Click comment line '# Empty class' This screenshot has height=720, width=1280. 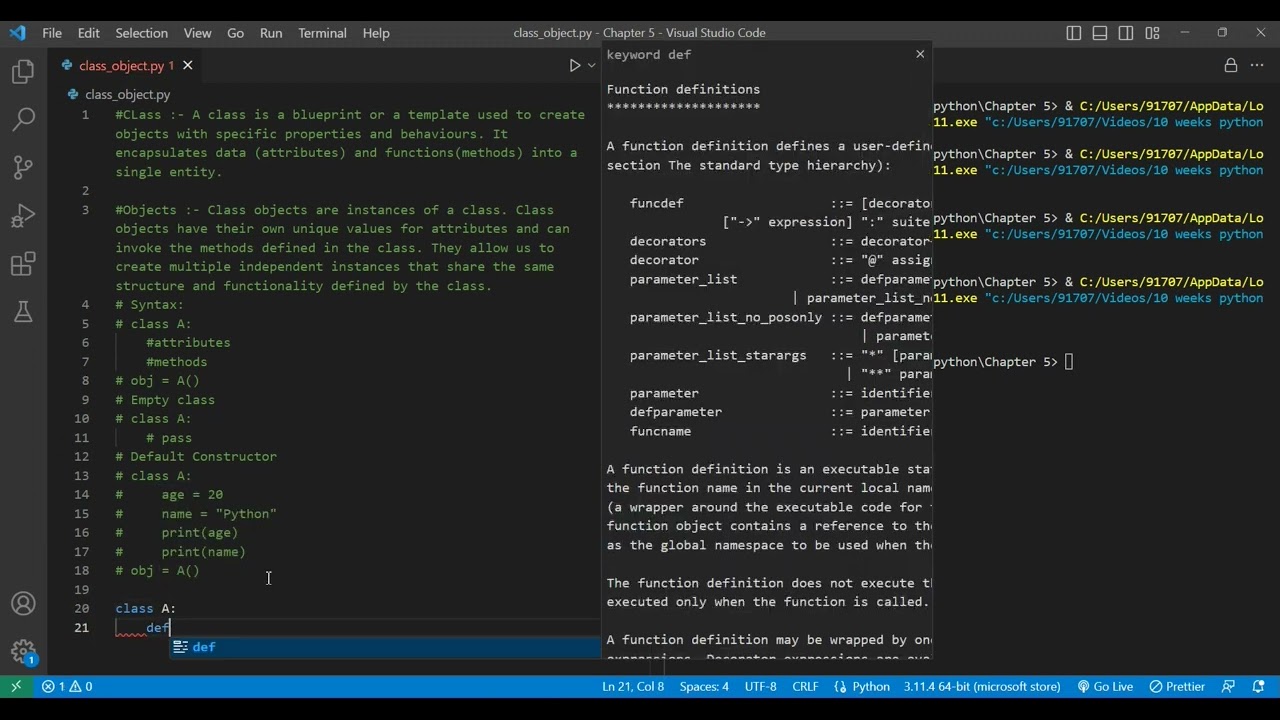click(165, 400)
